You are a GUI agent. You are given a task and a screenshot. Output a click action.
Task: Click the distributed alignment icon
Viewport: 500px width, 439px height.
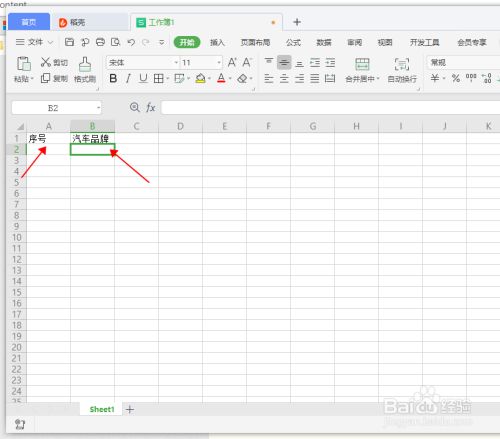point(330,79)
